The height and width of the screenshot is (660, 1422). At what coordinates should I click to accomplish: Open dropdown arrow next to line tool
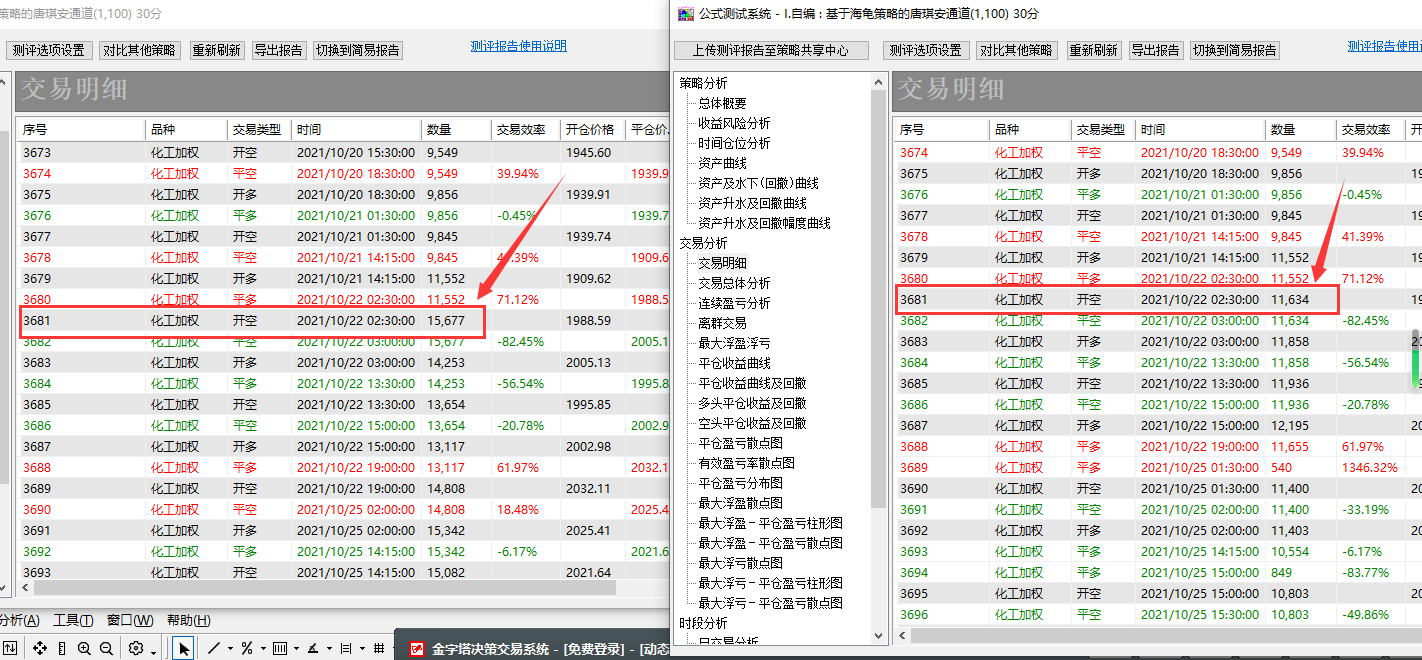point(230,649)
